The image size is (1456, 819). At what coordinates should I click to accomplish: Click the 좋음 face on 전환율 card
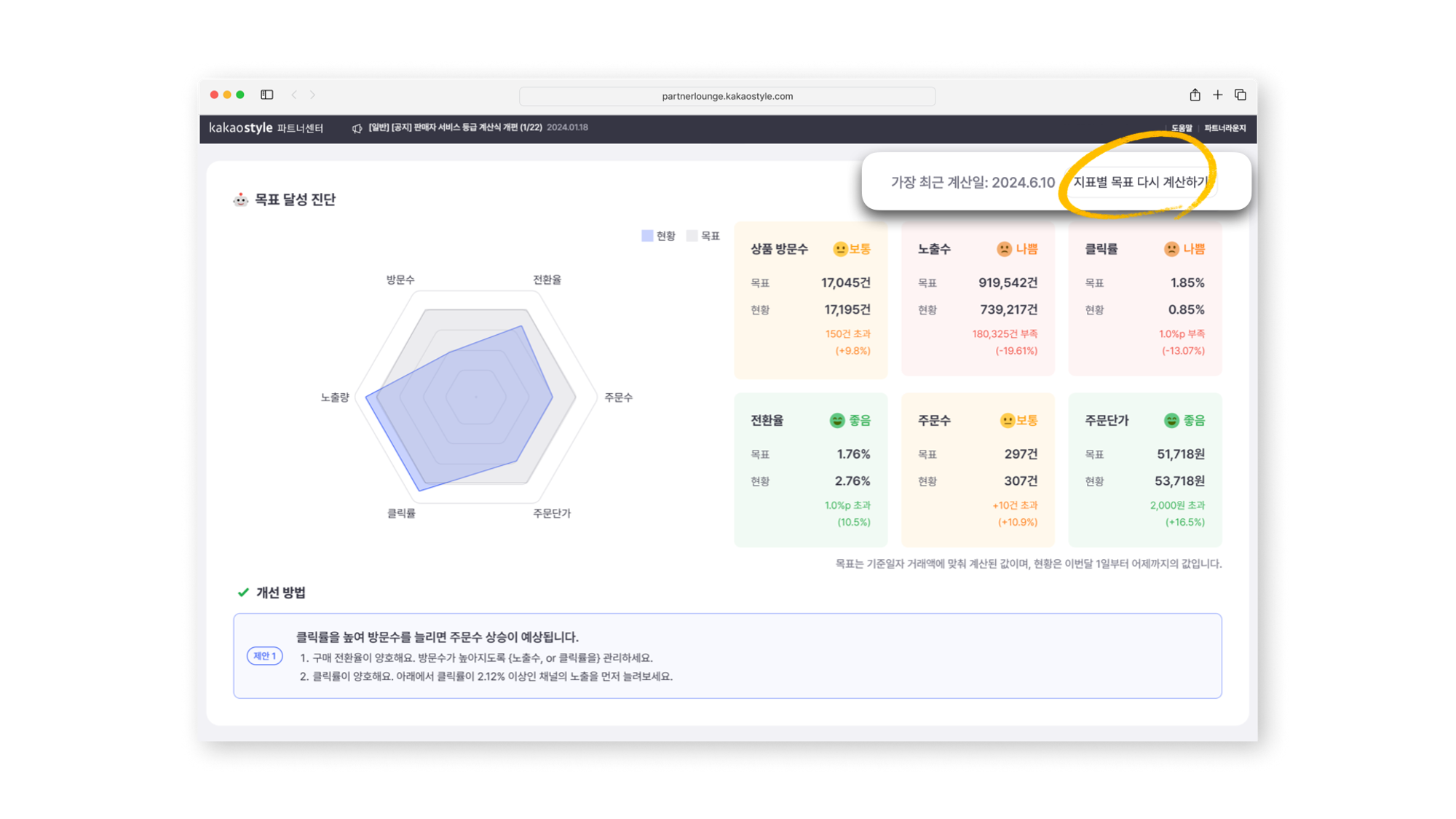[x=837, y=421]
